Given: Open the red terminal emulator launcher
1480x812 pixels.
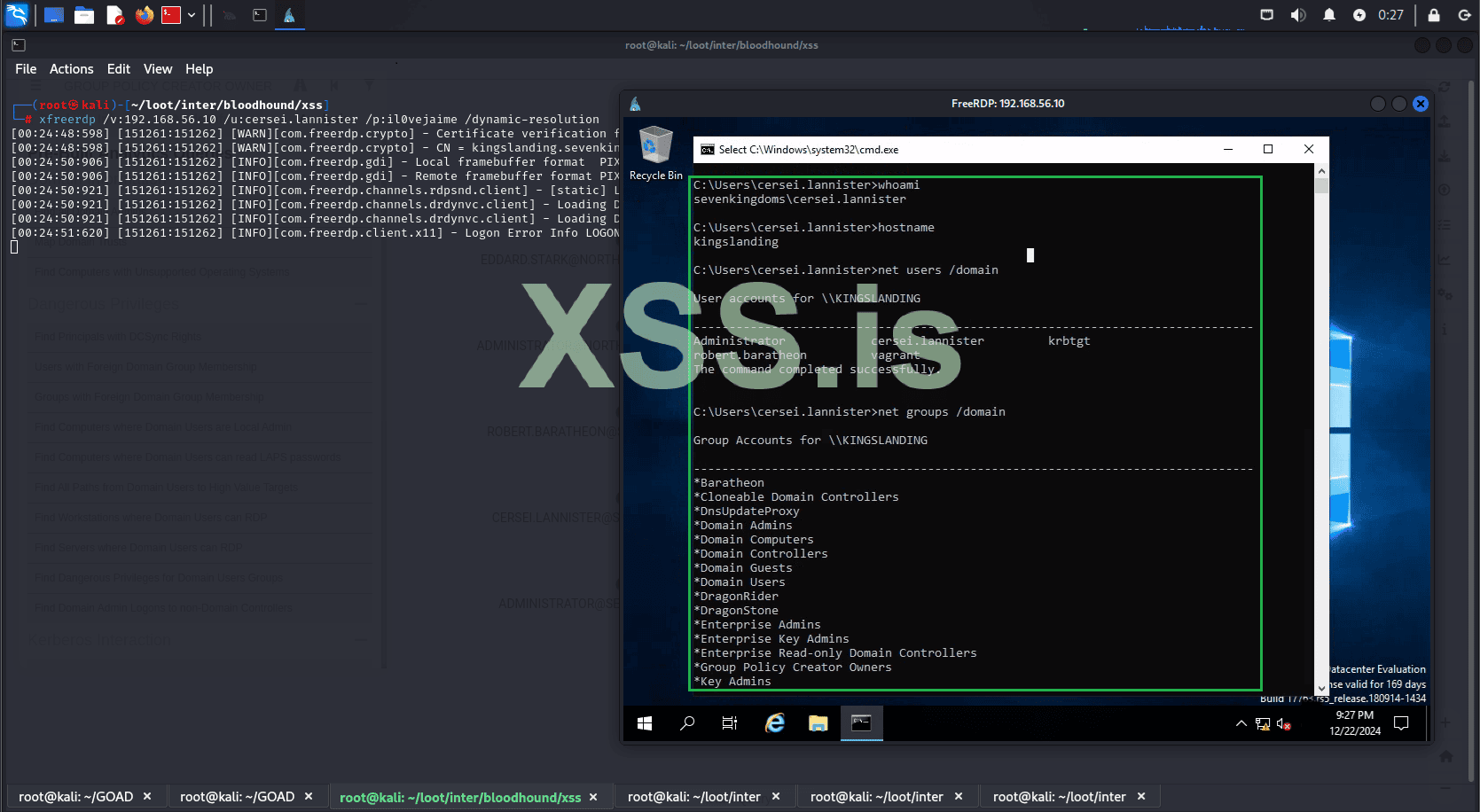Looking at the screenshot, I should (171, 15).
